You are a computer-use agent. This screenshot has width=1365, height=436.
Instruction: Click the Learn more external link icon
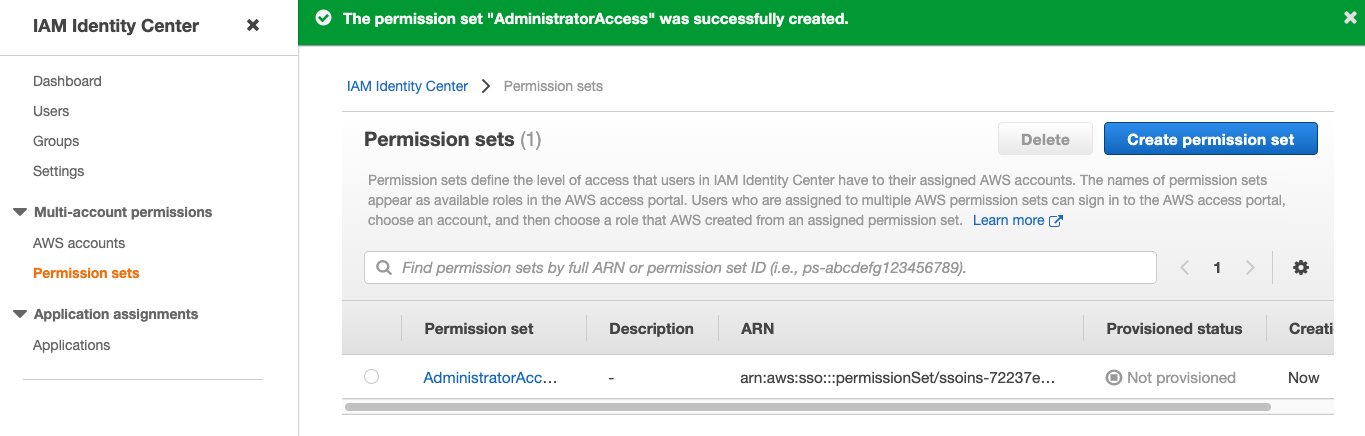(1055, 221)
